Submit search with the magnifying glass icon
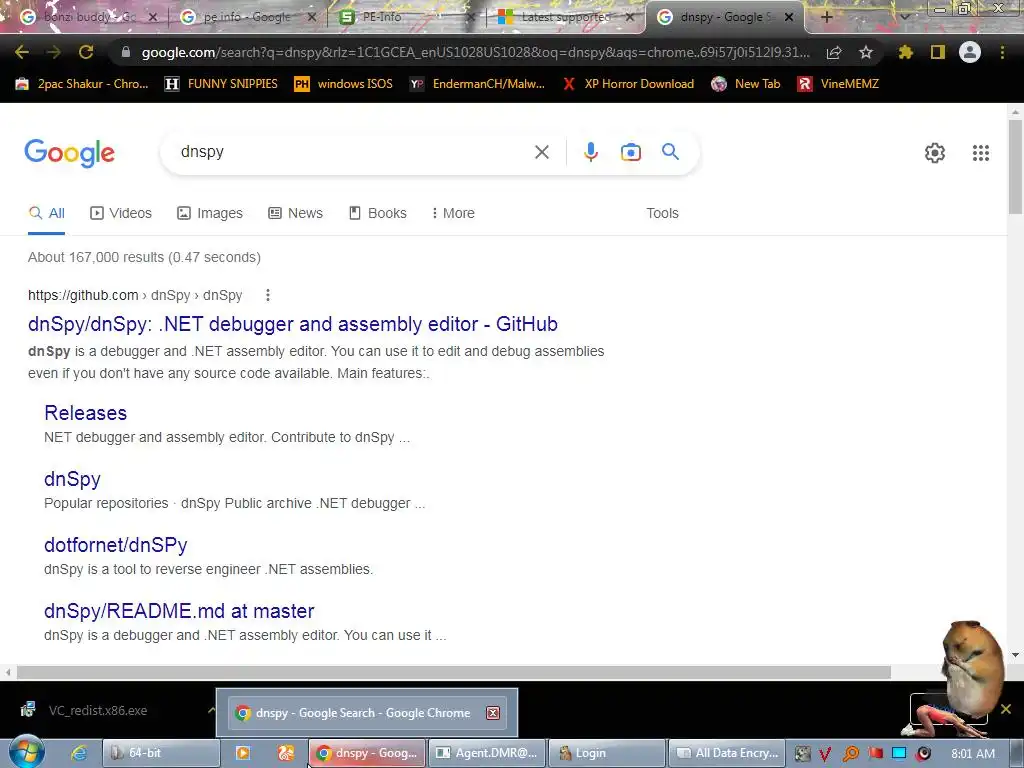Screen dimensions: 1024x768 point(670,152)
